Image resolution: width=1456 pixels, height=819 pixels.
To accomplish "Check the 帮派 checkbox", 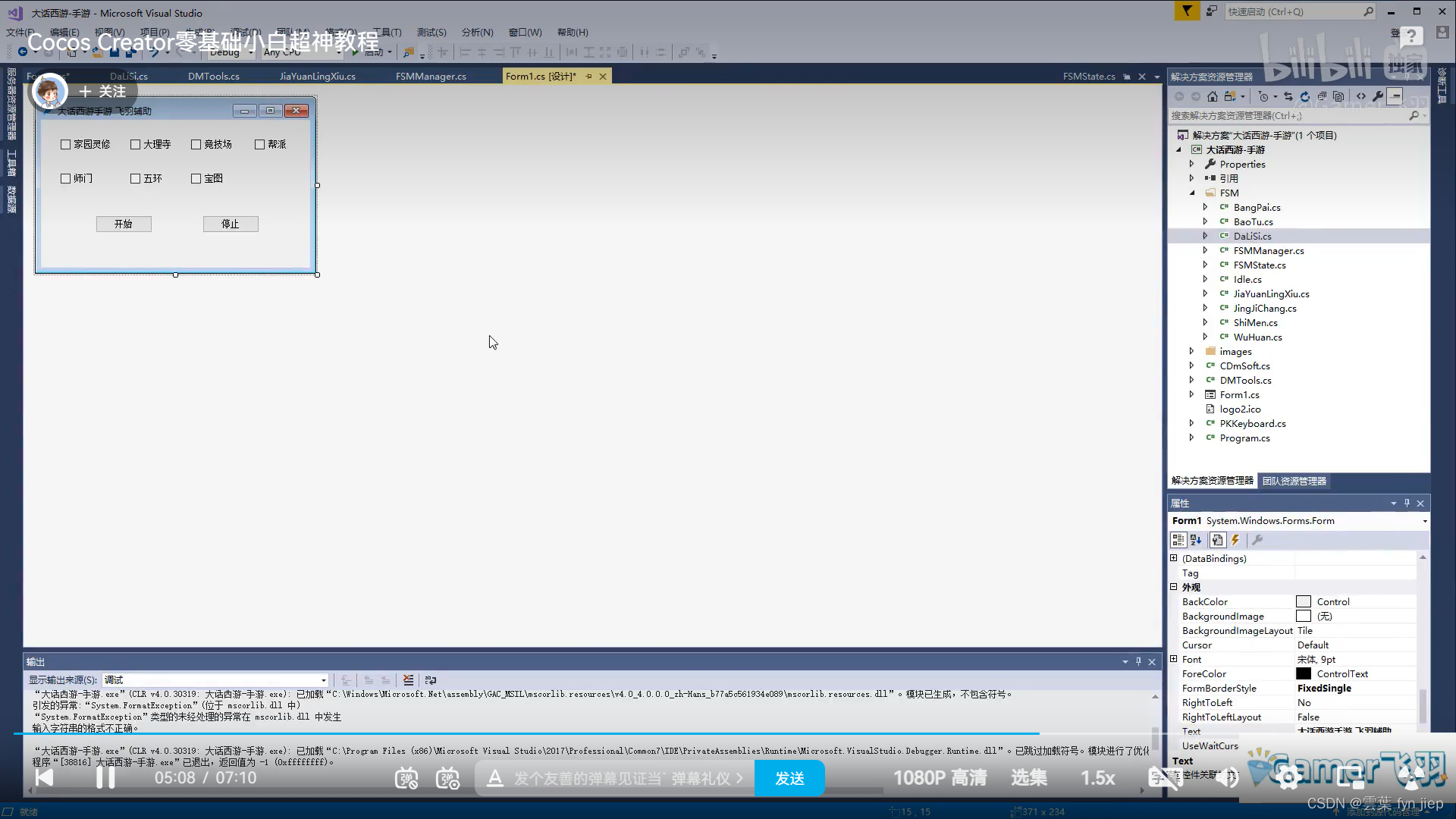I will click(259, 144).
